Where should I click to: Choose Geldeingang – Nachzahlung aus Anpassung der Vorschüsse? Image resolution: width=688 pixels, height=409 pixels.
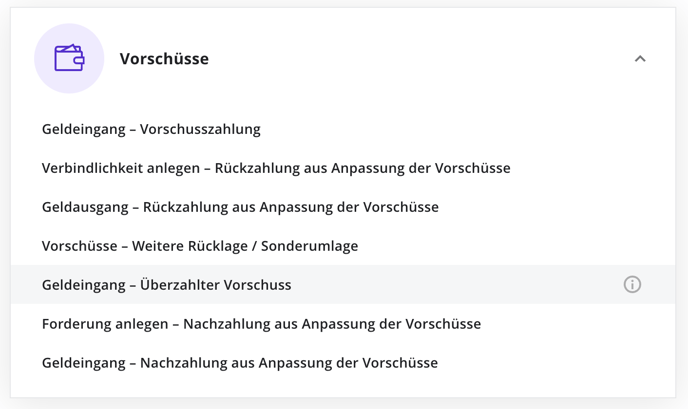(x=343, y=363)
